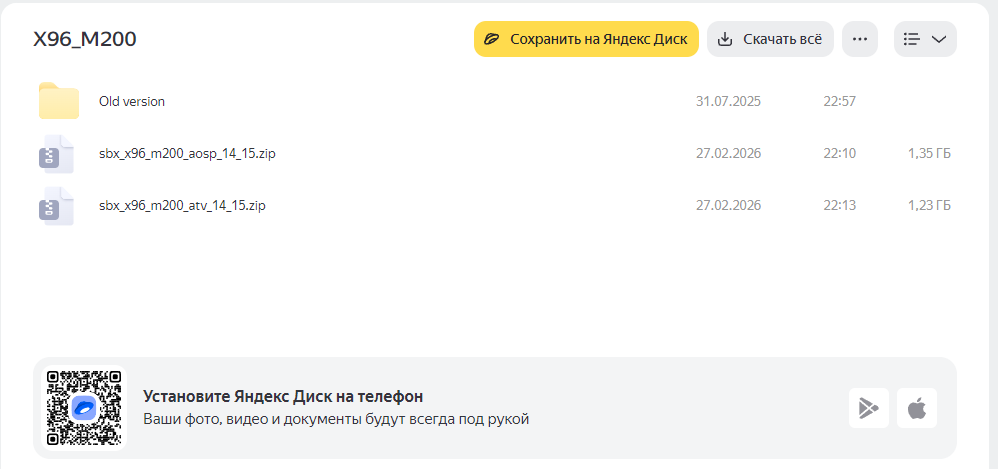Image resolution: width=998 pixels, height=469 pixels.
Task: Open the three-dot more options menu
Action: click(x=860, y=39)
